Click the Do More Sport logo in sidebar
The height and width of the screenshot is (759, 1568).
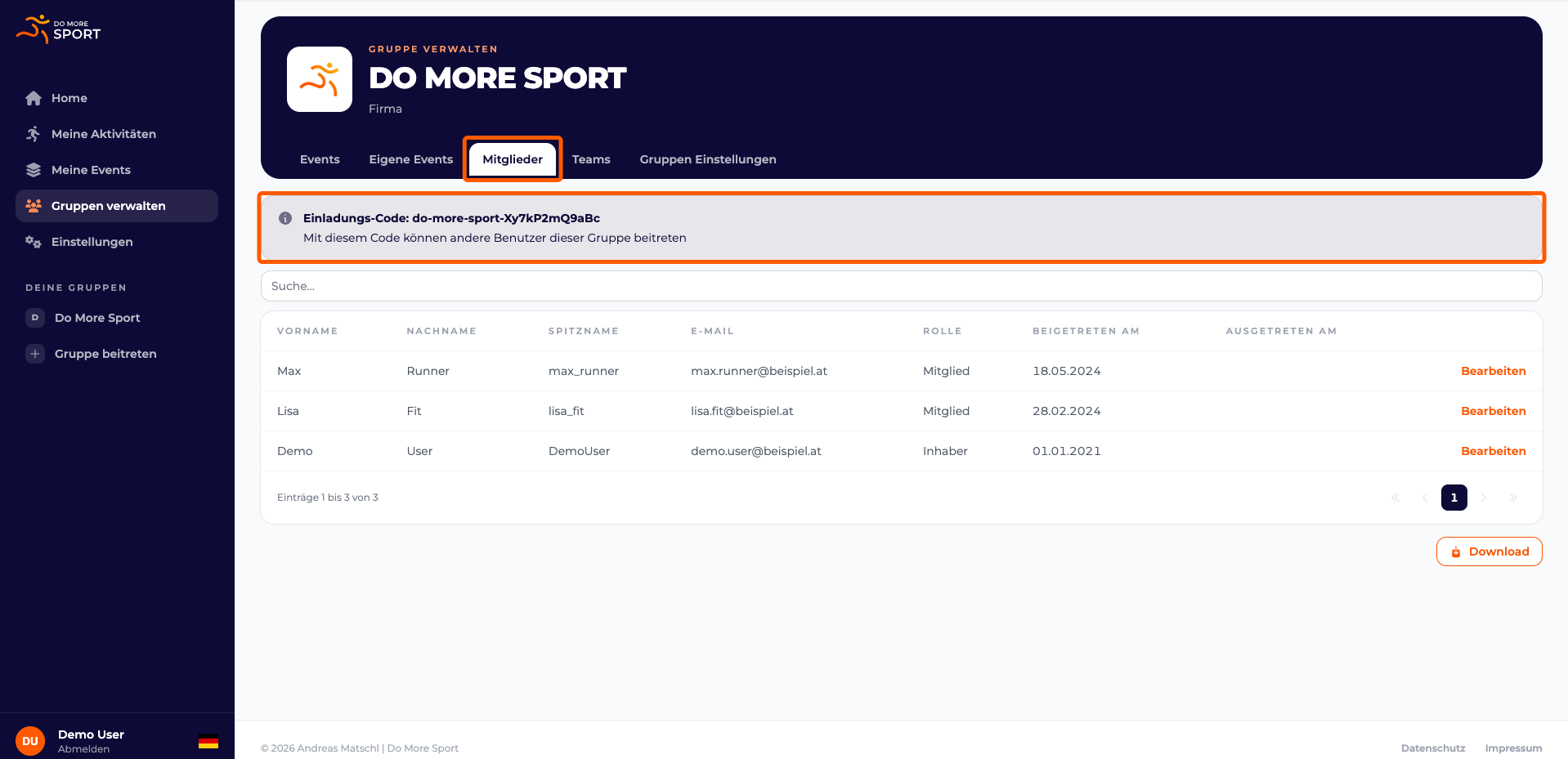(x=58, y=29)
